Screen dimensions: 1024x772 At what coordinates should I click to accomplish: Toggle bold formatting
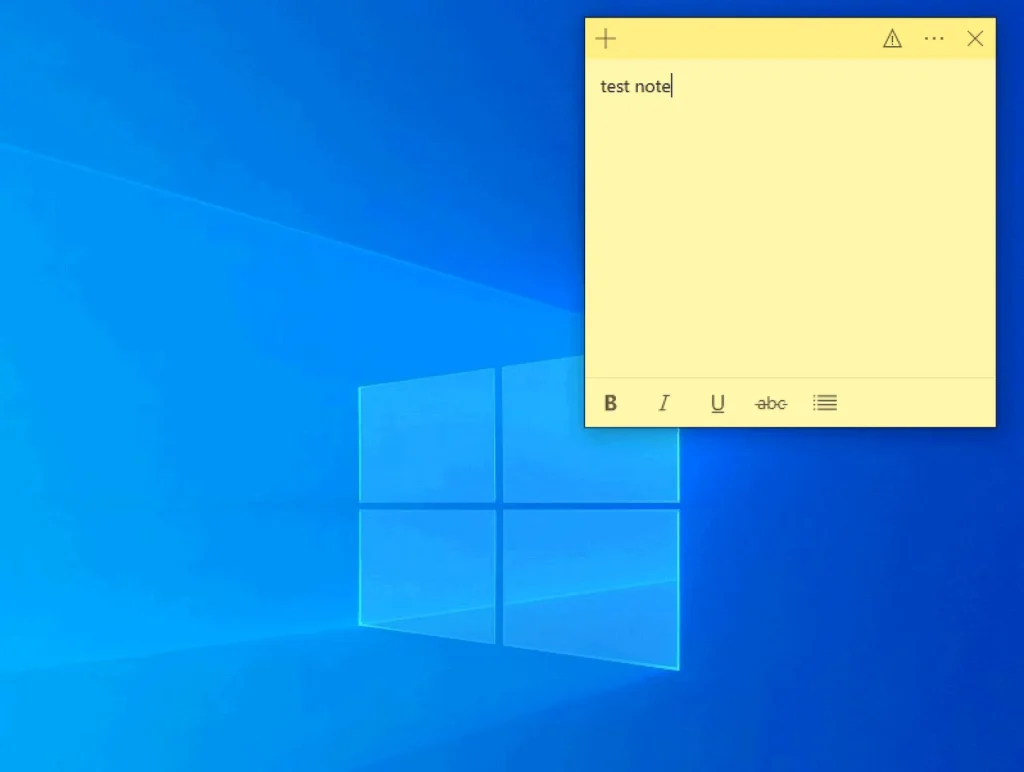tap(611, 403)
